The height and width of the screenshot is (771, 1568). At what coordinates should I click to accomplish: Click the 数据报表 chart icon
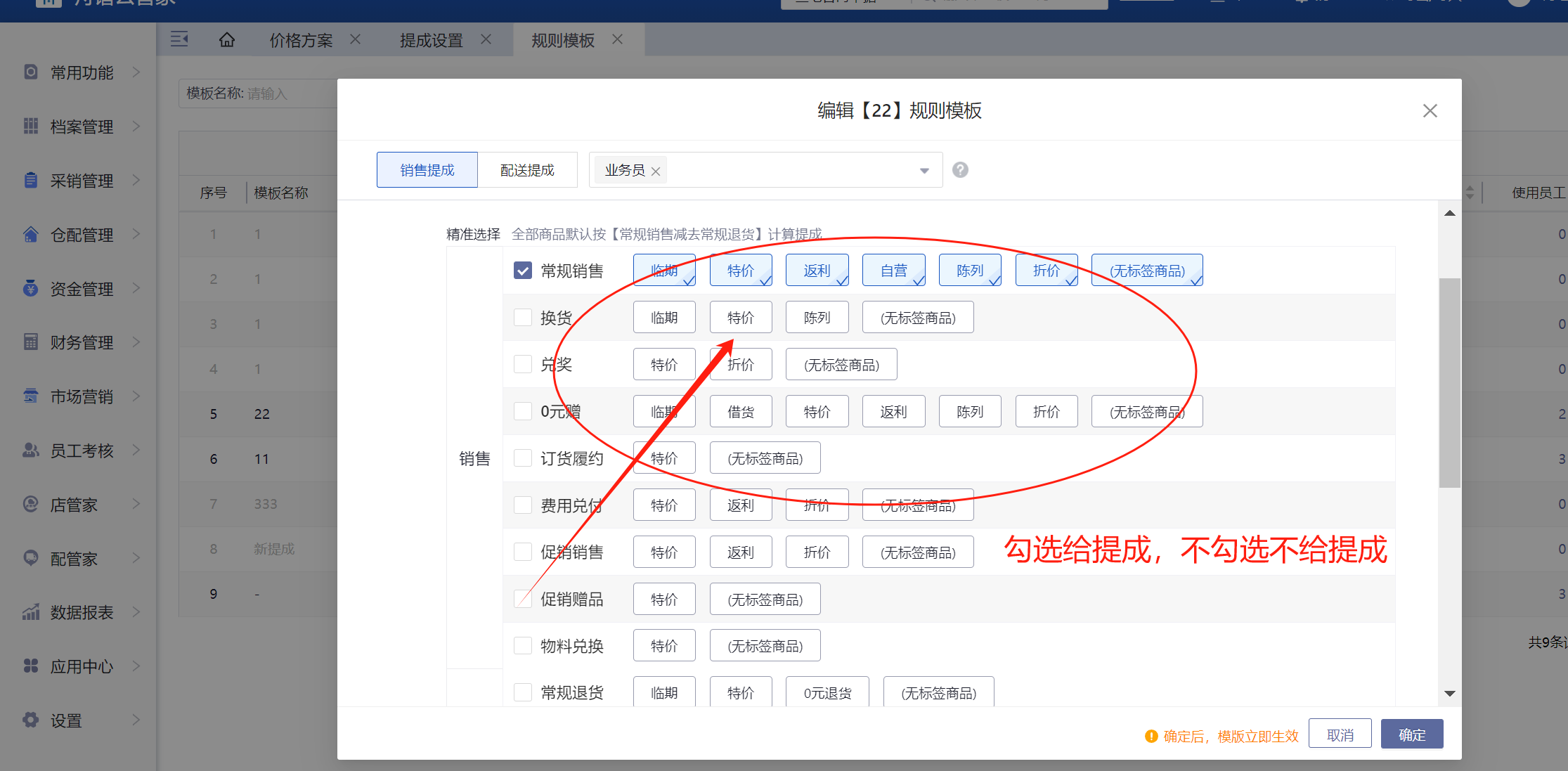coord(30,612)
